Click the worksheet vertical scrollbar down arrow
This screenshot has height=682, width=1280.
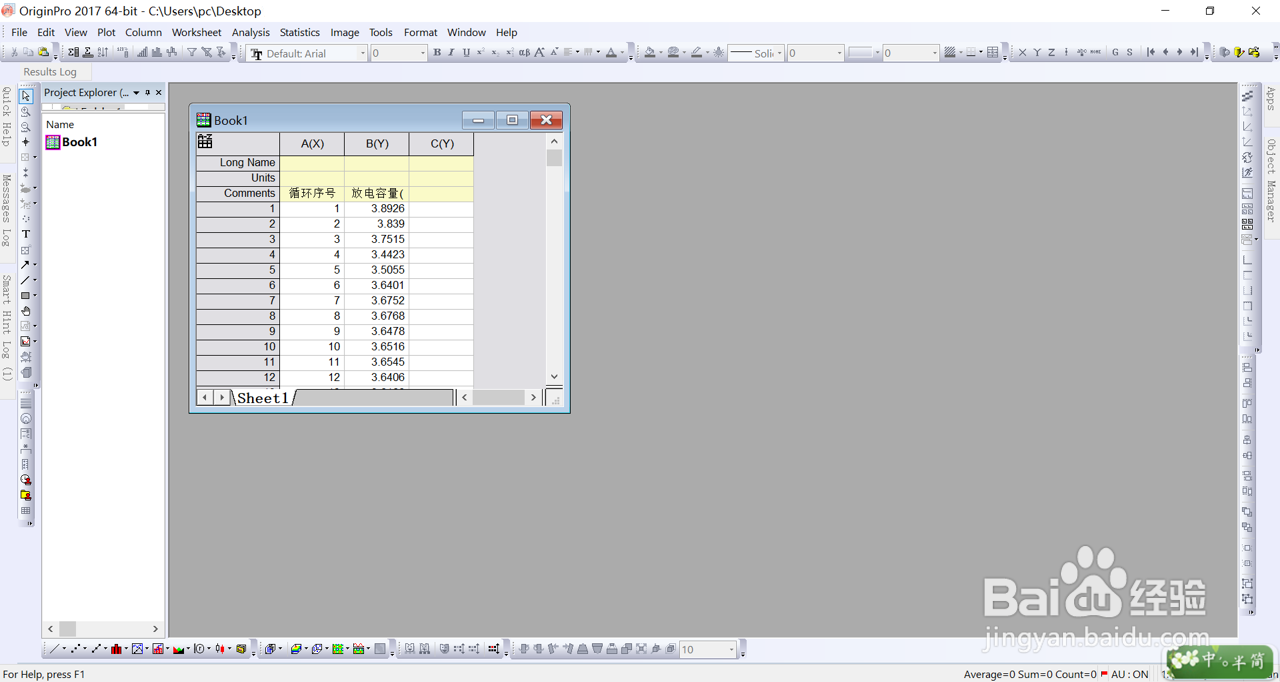[554, 377]
